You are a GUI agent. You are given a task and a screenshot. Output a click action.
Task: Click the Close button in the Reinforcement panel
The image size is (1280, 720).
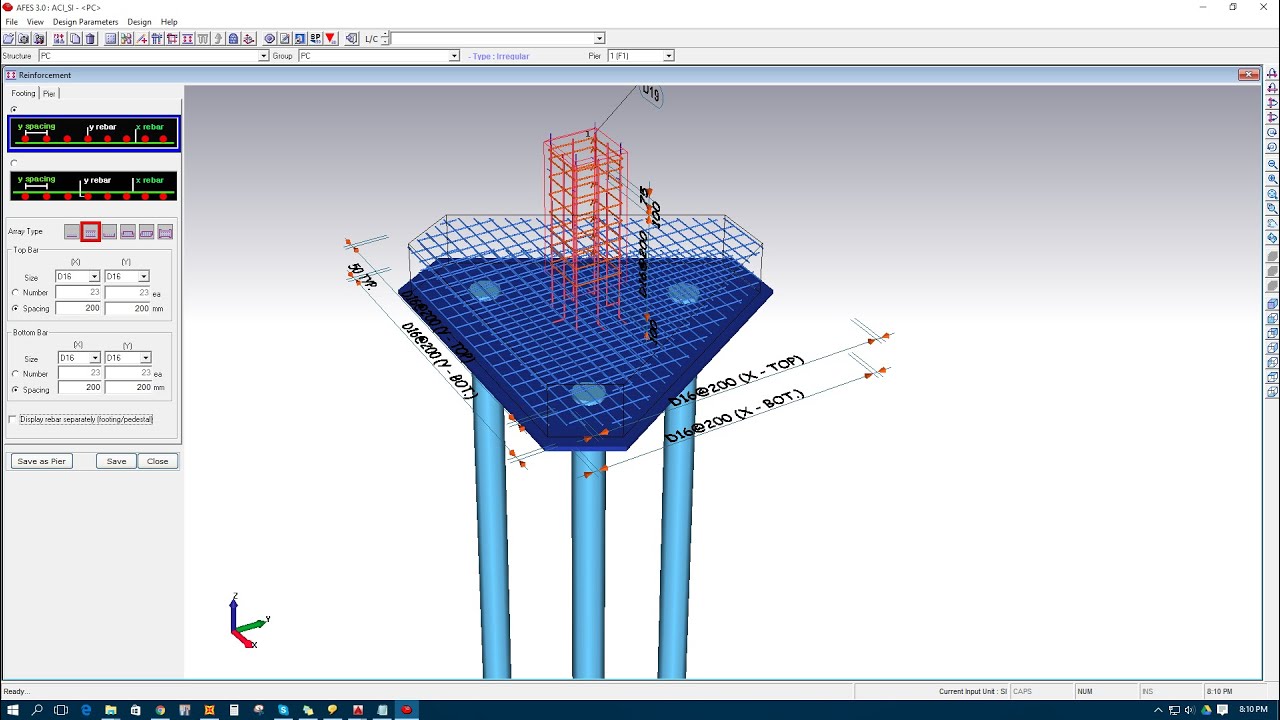(x=157, y=461)
